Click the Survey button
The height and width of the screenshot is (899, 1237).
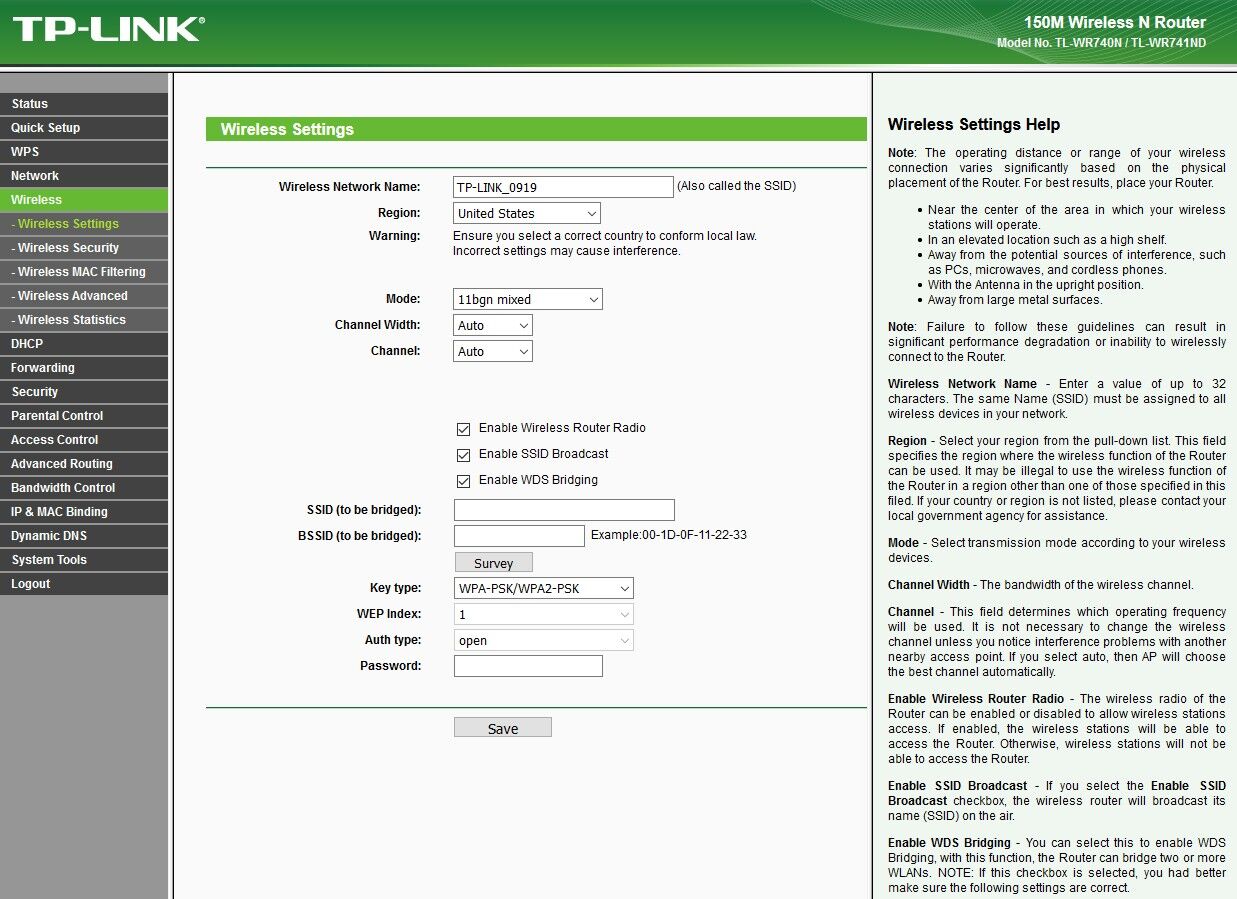pyautogui.click(x=493, y=563)
